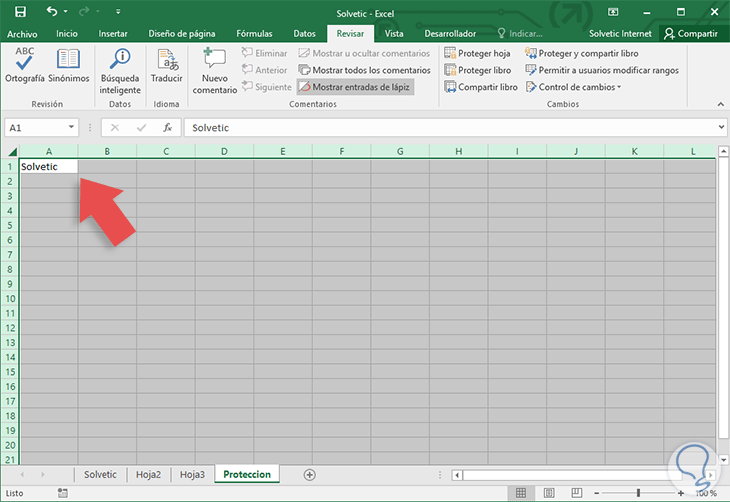Screen dimensions: 730x502
Task: Switch to Page Layout view icon
Action: (x=549, y=493)
